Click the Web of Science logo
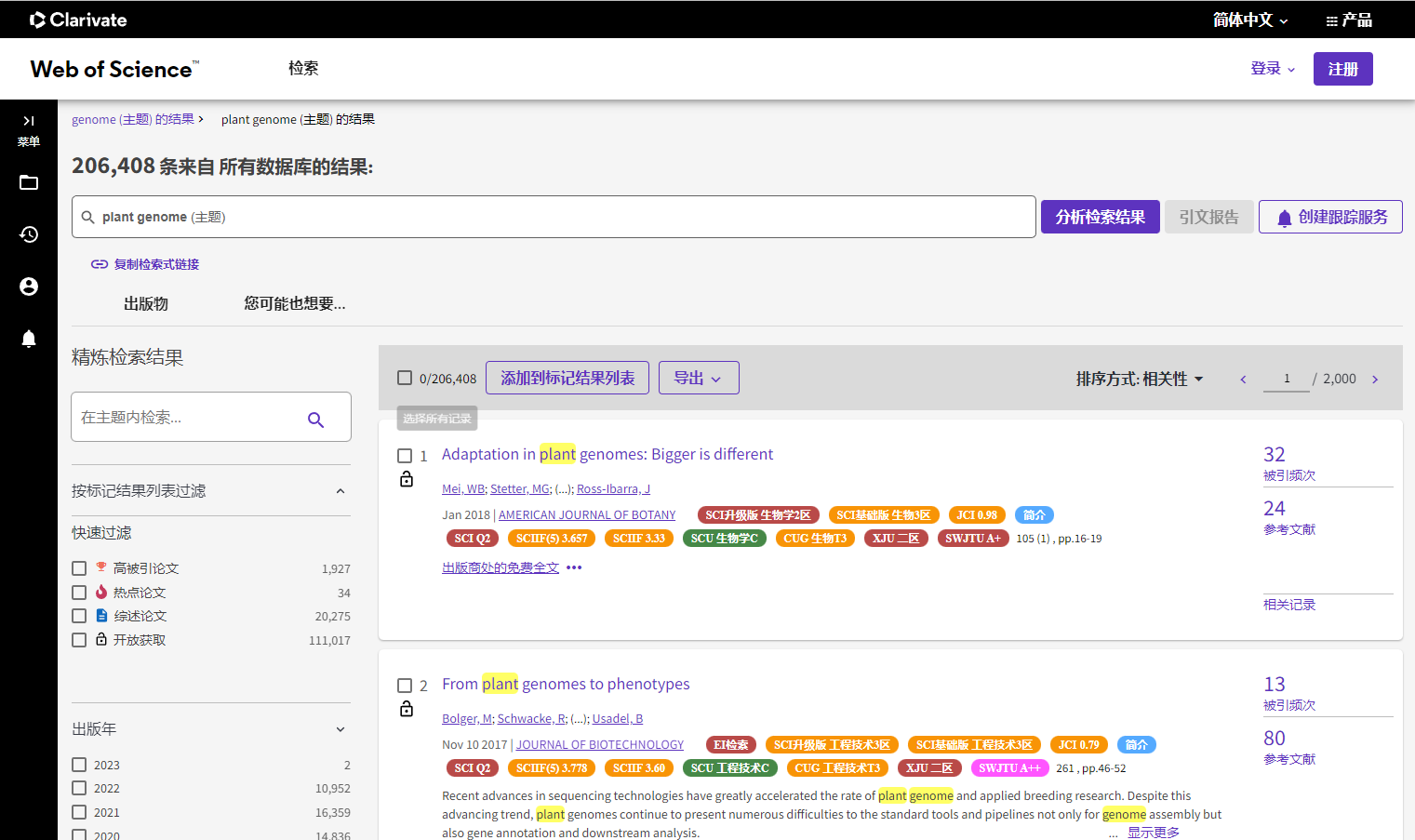 click(114, 69)
